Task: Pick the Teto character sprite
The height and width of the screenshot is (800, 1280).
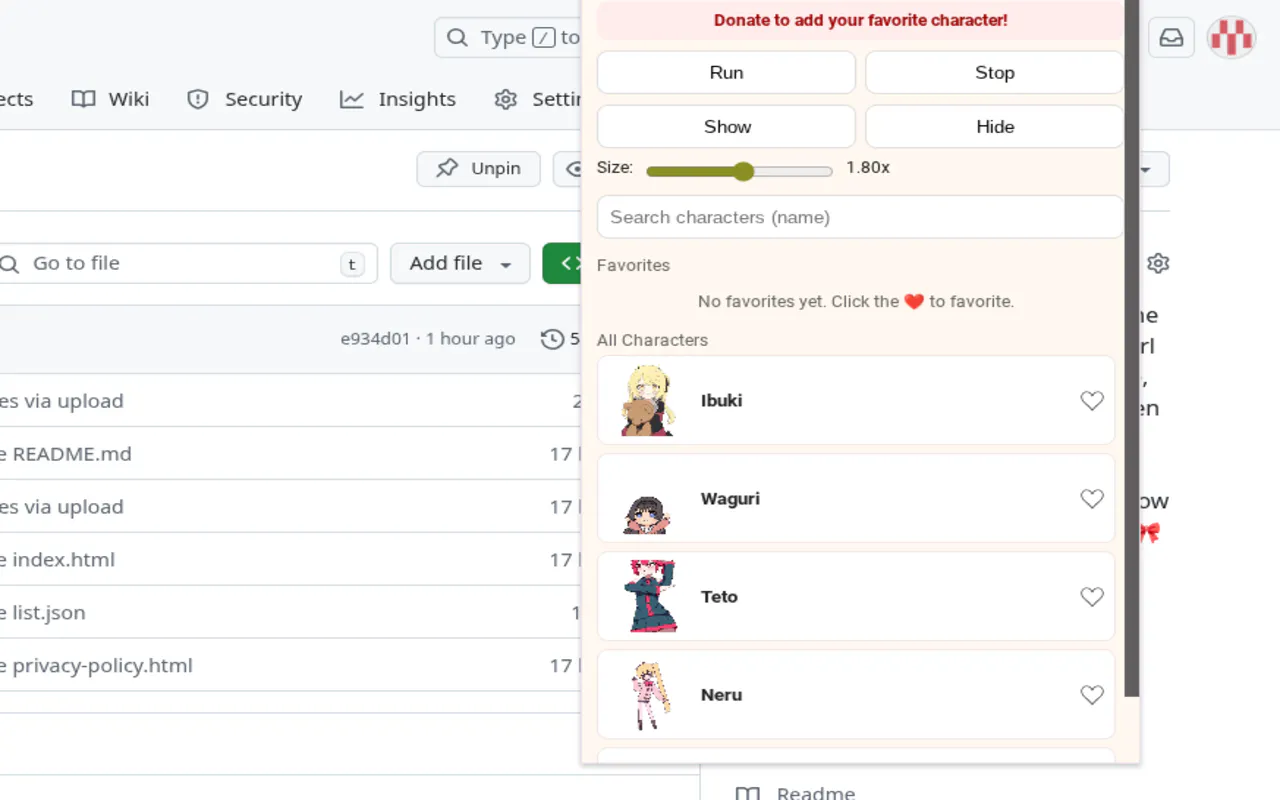Action: [x=651, y=596]
